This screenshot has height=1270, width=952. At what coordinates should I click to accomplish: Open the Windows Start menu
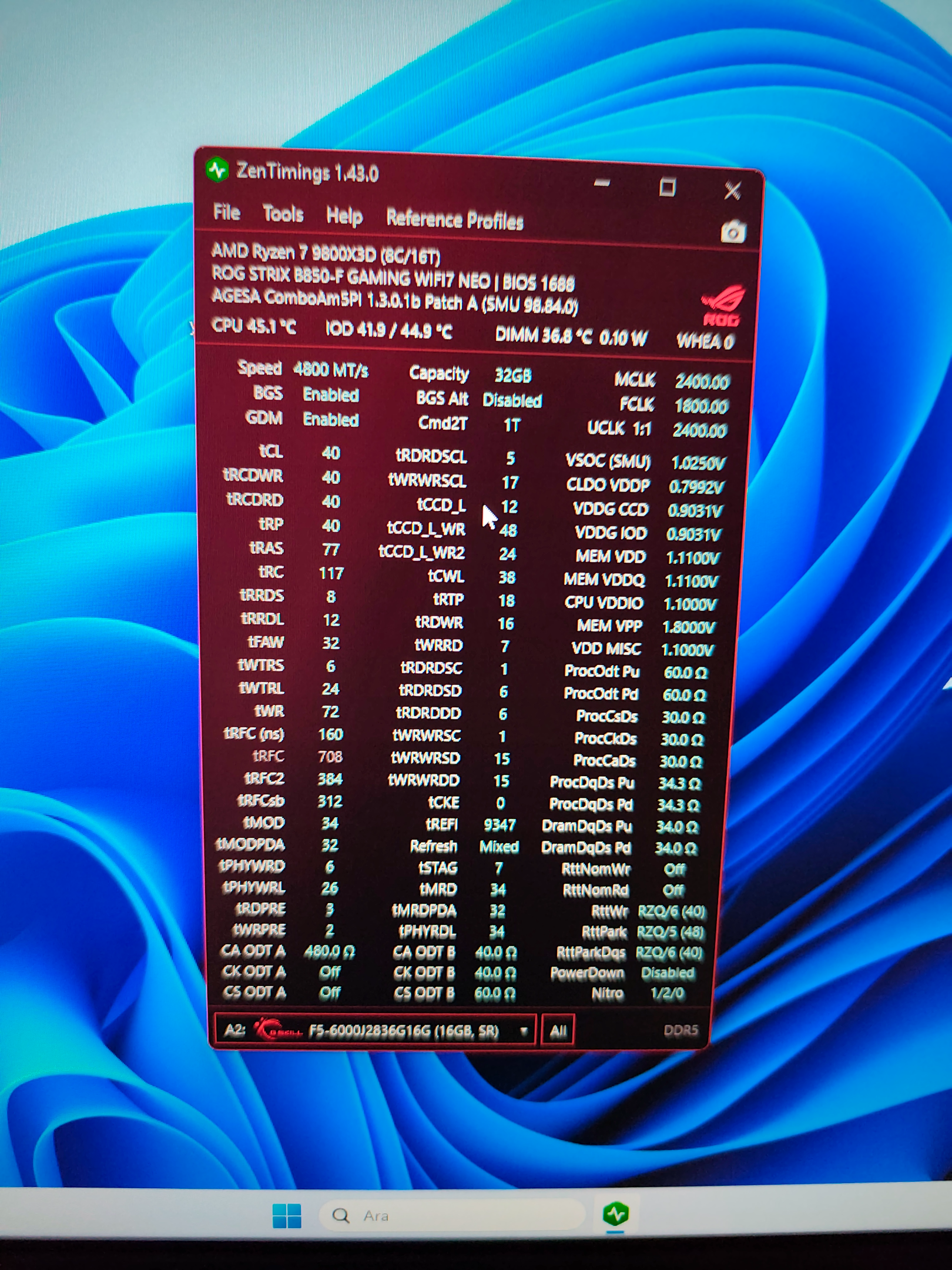point(287,1215)
